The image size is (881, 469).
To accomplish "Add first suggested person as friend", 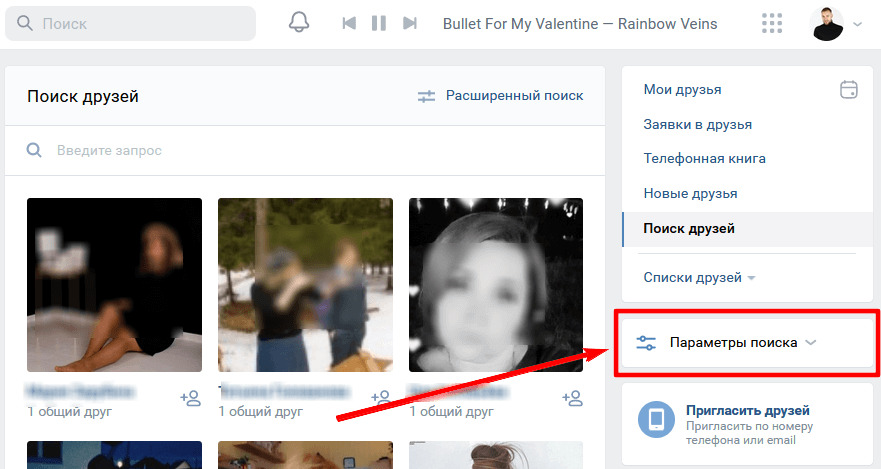I will coord(190,398).
